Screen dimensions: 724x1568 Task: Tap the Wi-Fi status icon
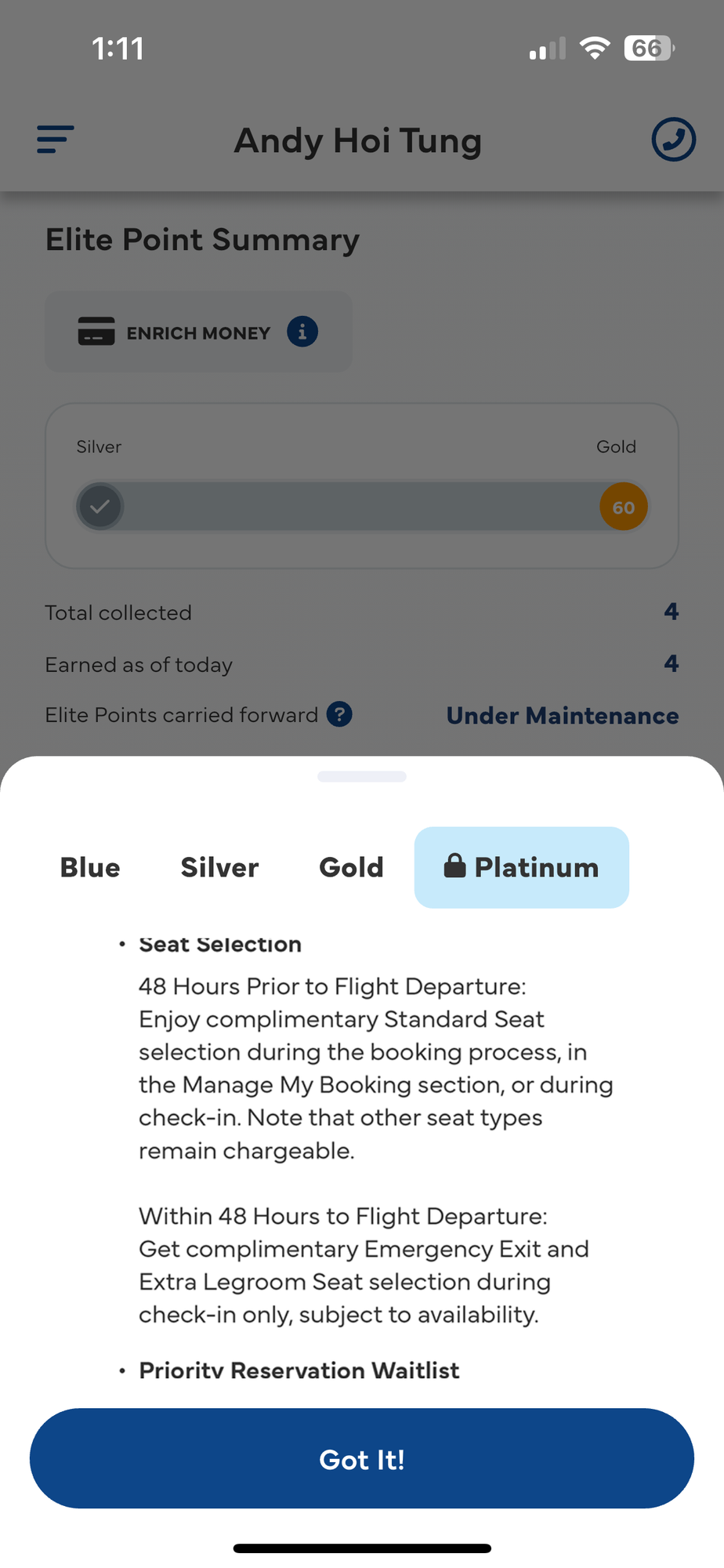(595, 49)
